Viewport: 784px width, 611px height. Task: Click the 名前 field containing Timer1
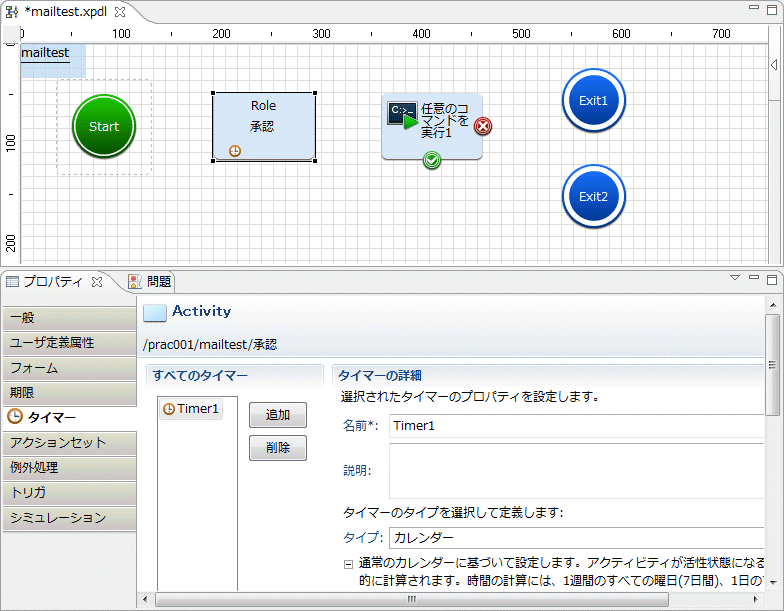(x=575, y=426)
